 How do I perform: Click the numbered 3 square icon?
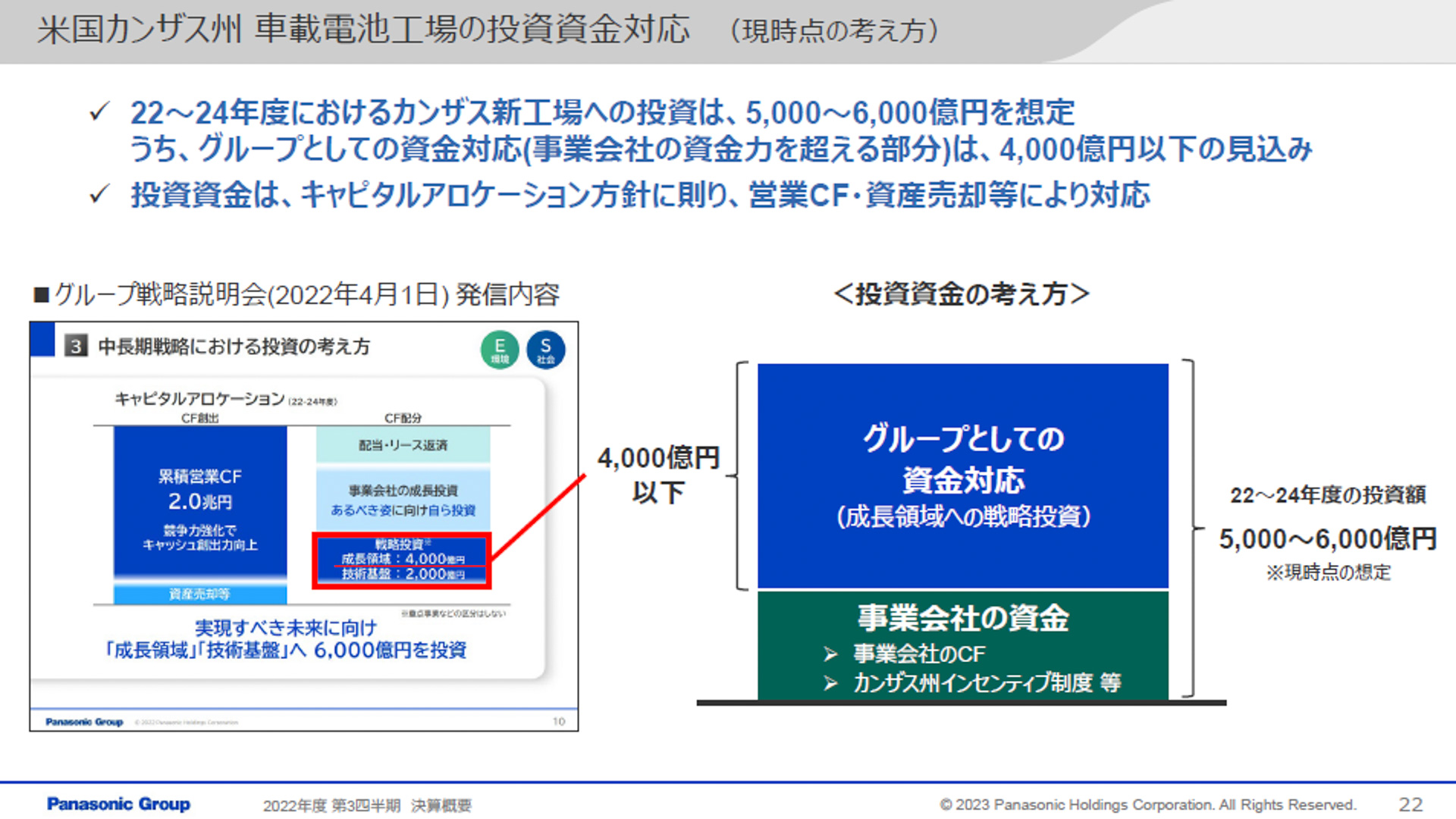76,347
